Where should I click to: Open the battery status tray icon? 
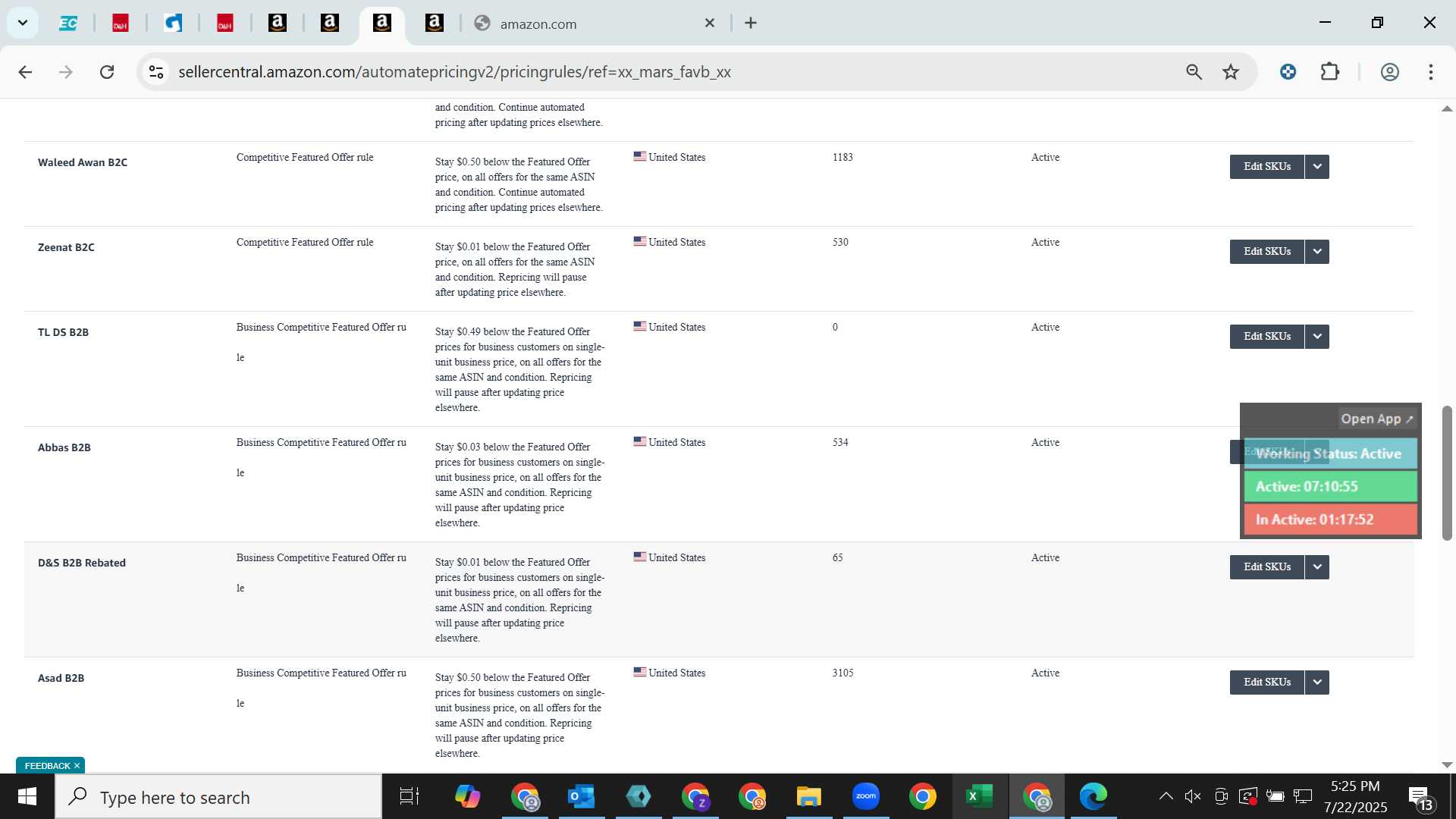[1276, 796]
